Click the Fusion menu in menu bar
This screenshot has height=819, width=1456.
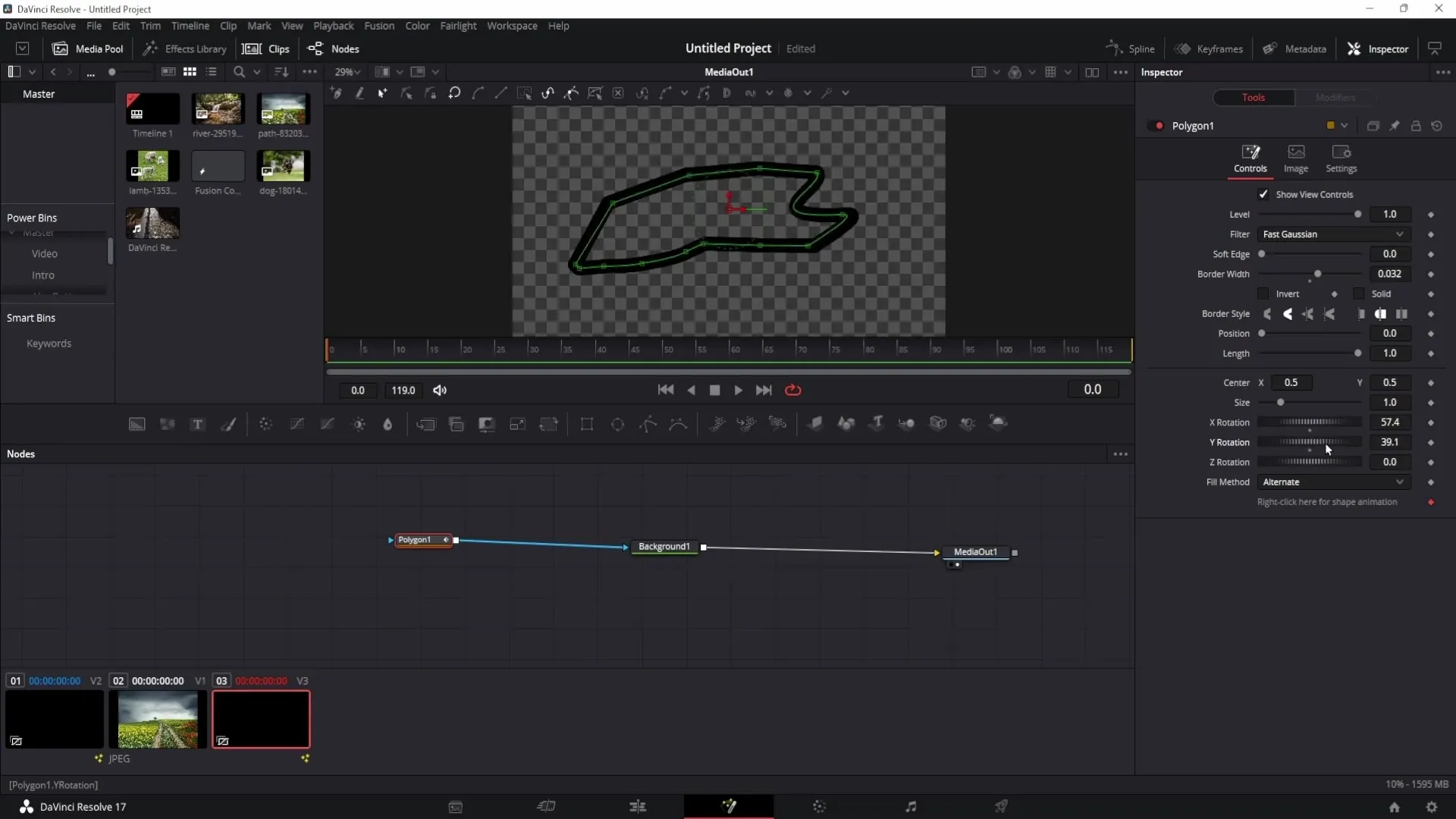pos(379,26)
